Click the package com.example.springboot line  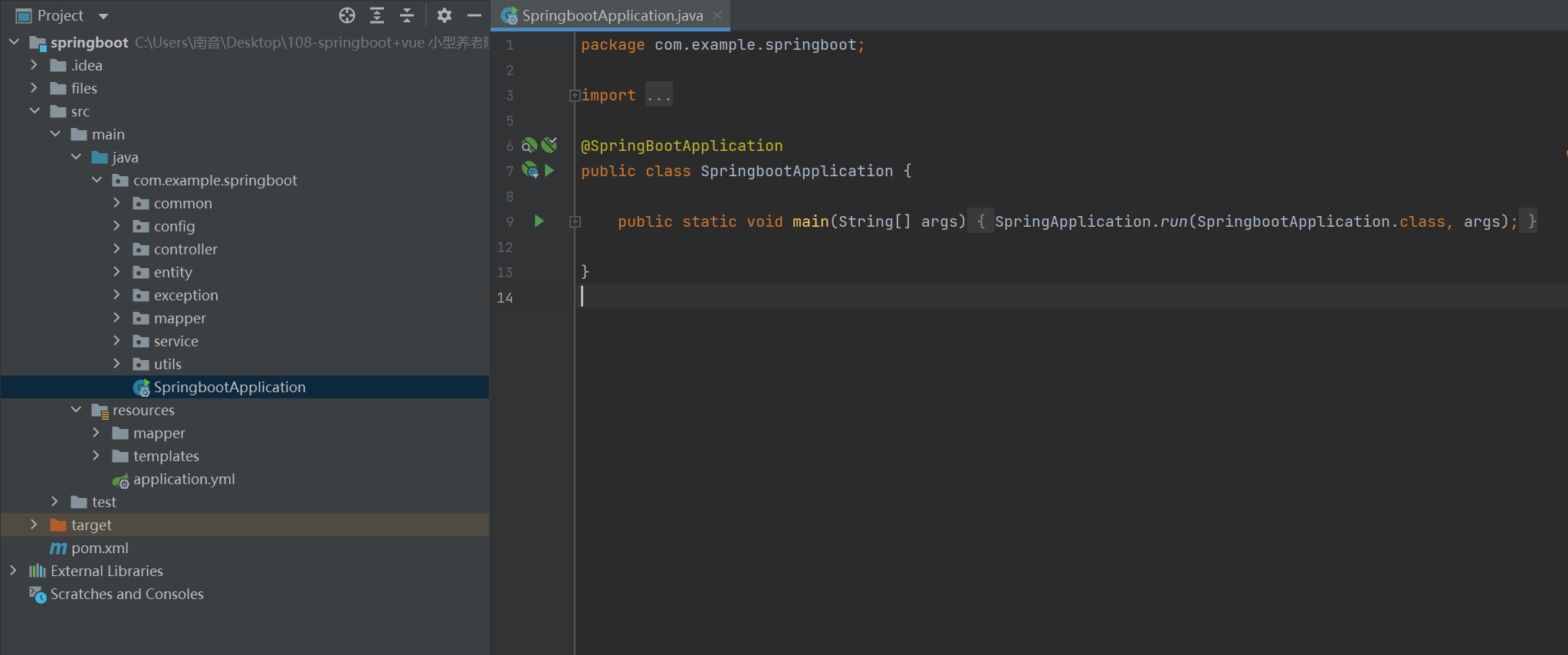click(723, 45)
